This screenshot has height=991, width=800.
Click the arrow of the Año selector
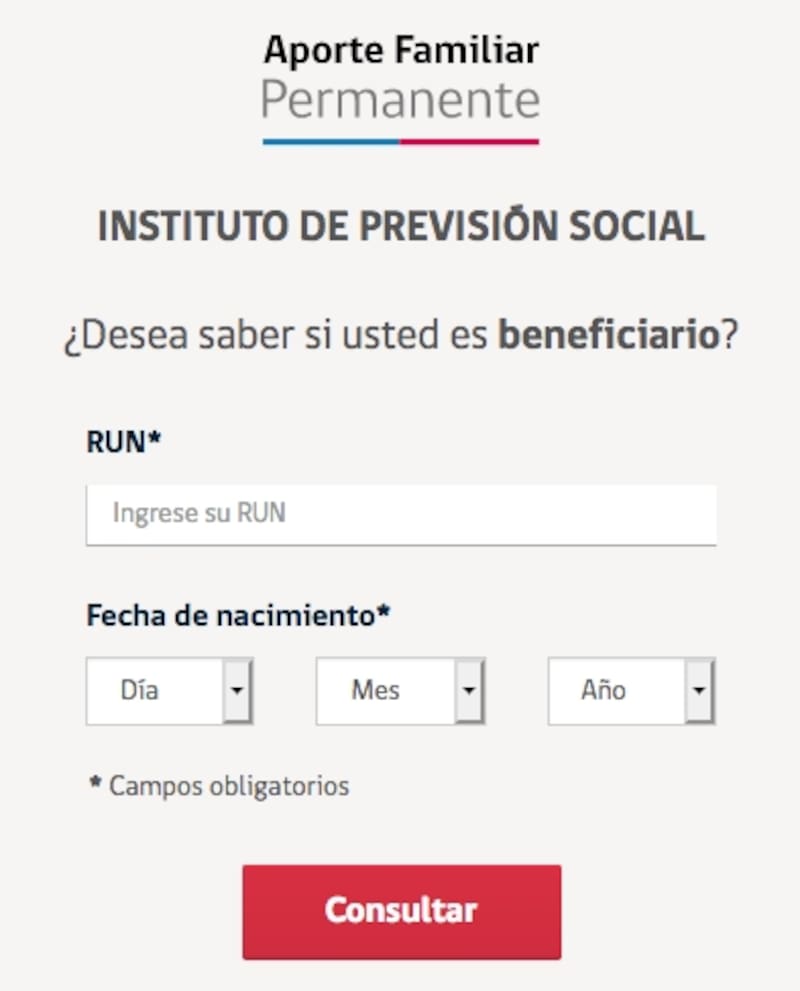pyautogui.click(x=700, y=690)
